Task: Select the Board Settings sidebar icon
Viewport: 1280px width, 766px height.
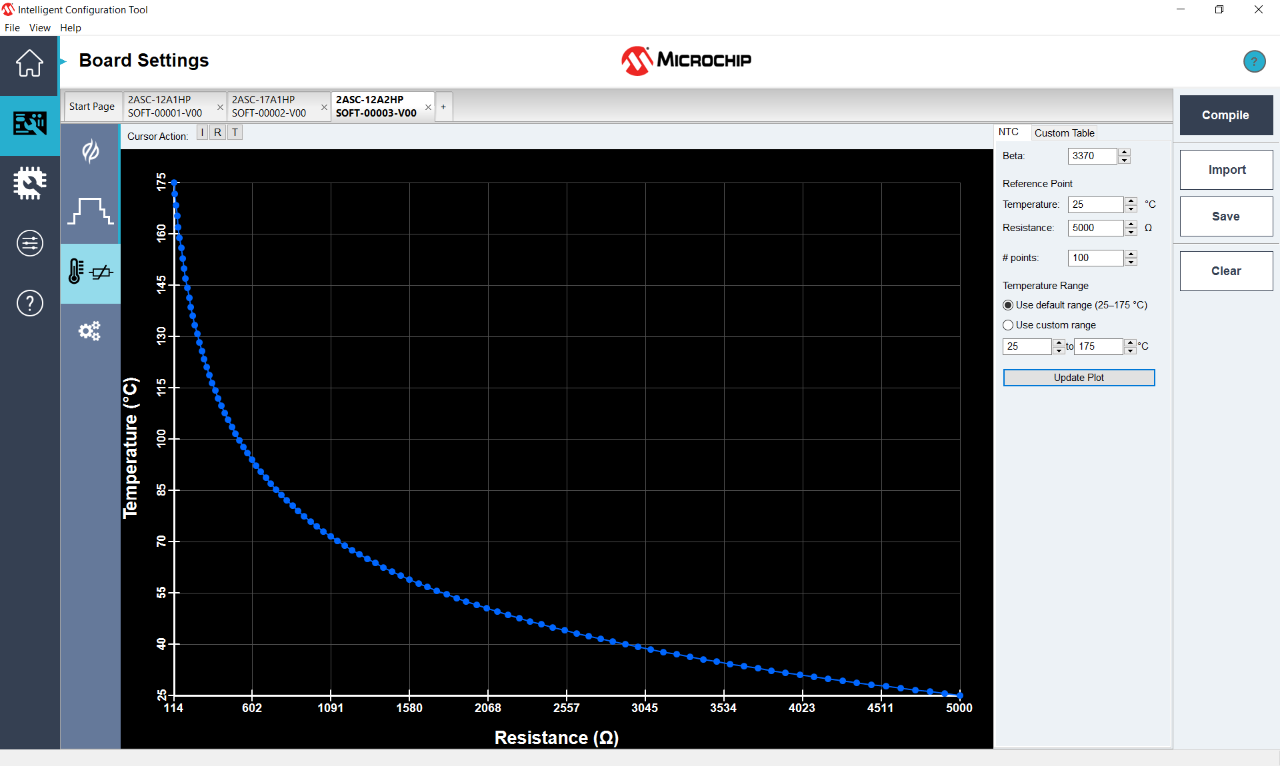Action: (29, 123)
